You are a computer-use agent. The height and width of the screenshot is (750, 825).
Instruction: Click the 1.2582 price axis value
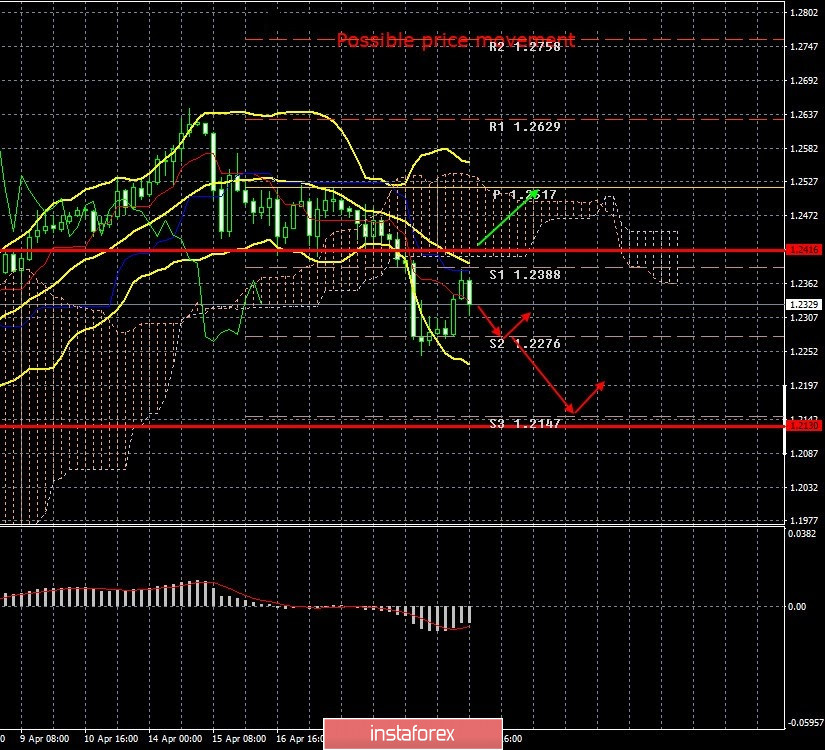pyautogui.click(x=804, y=148)
